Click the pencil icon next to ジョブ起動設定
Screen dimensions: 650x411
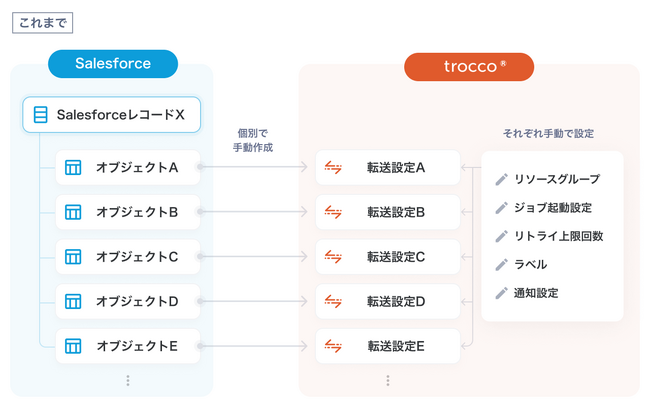pyautogui.click(x=502, y=208)
